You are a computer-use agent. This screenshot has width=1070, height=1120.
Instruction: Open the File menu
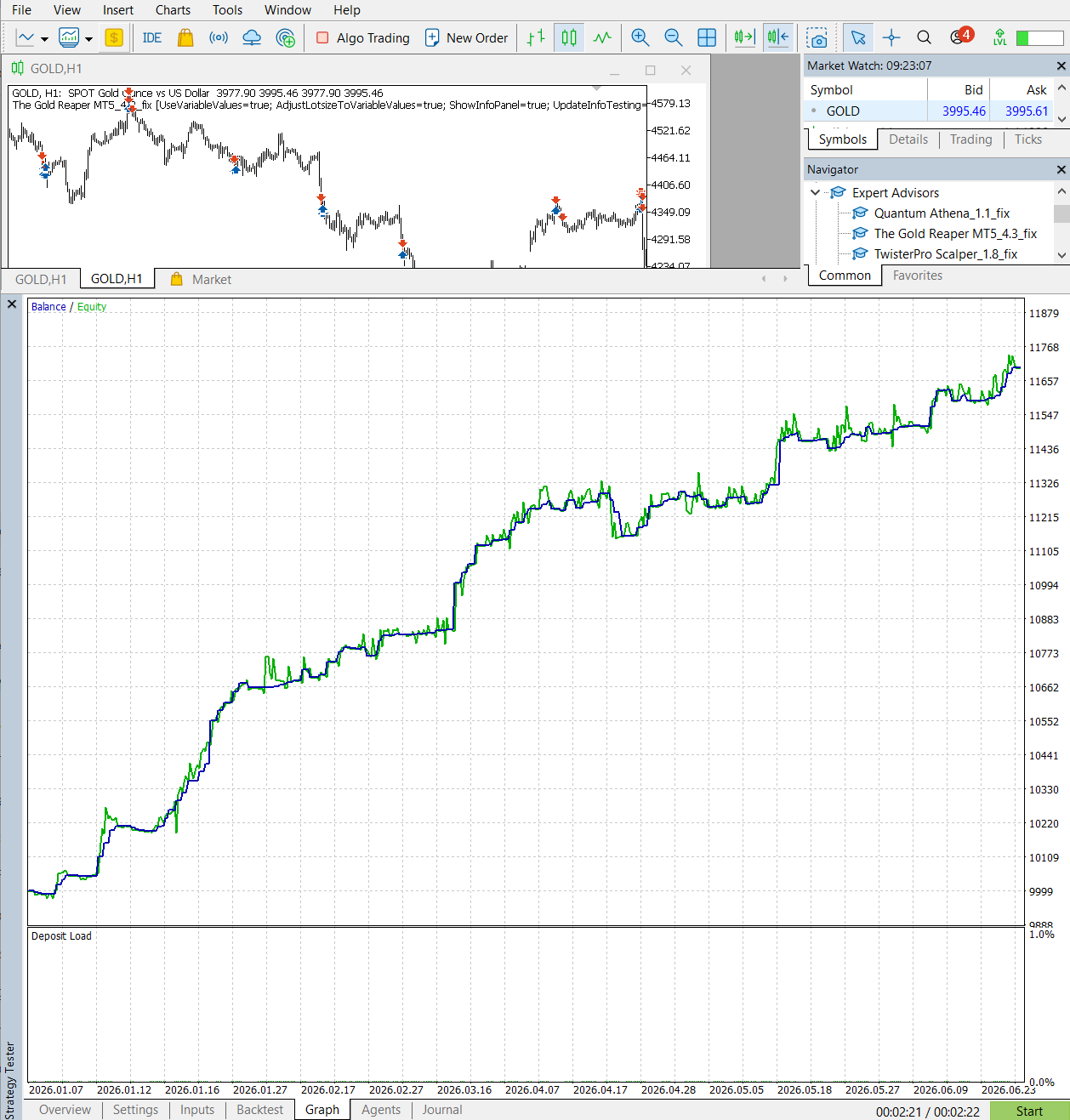pos(21,10)
